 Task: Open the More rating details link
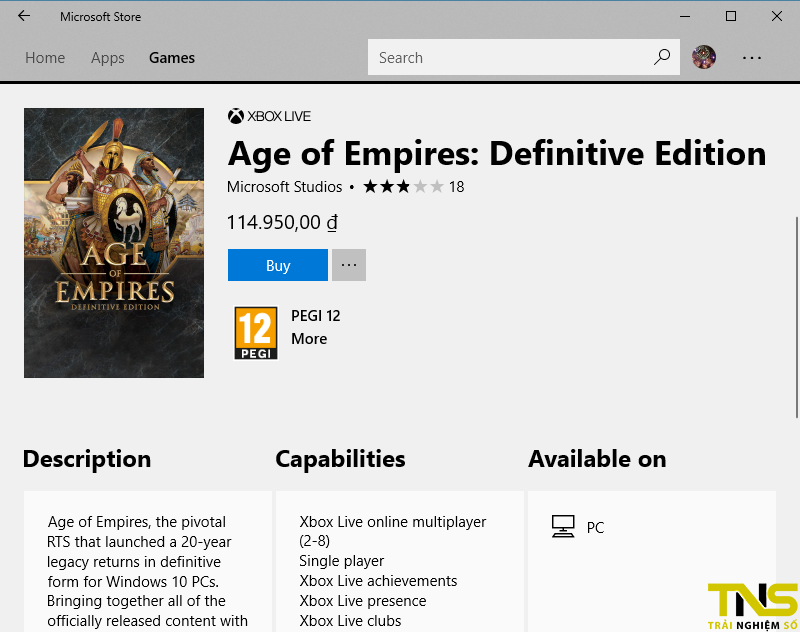309,339
